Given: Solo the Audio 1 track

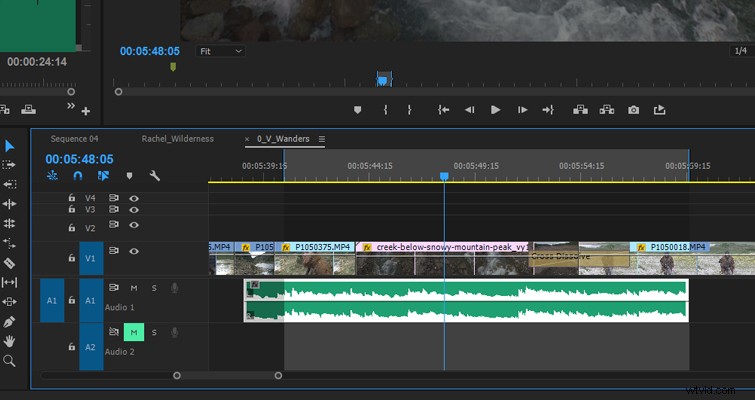Looking at the screenshot, I should [154, 288].
